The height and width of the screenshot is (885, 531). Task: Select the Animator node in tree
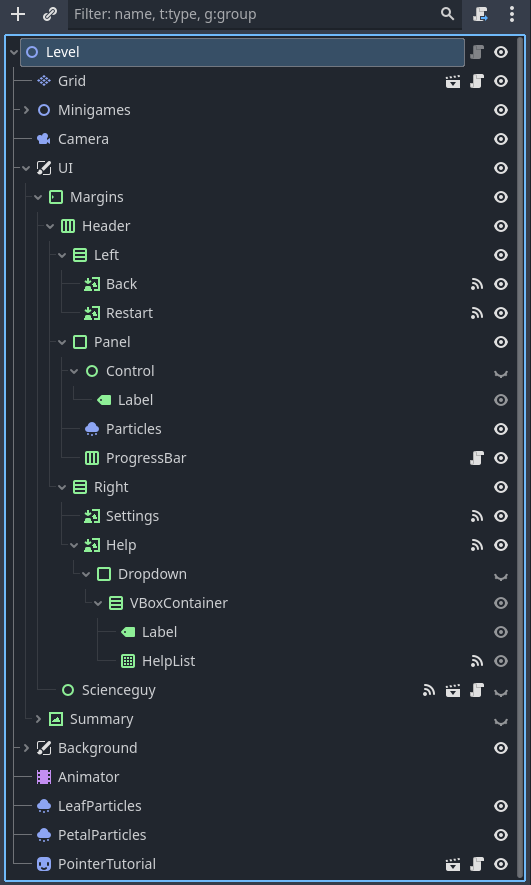(x=88, y=777)
